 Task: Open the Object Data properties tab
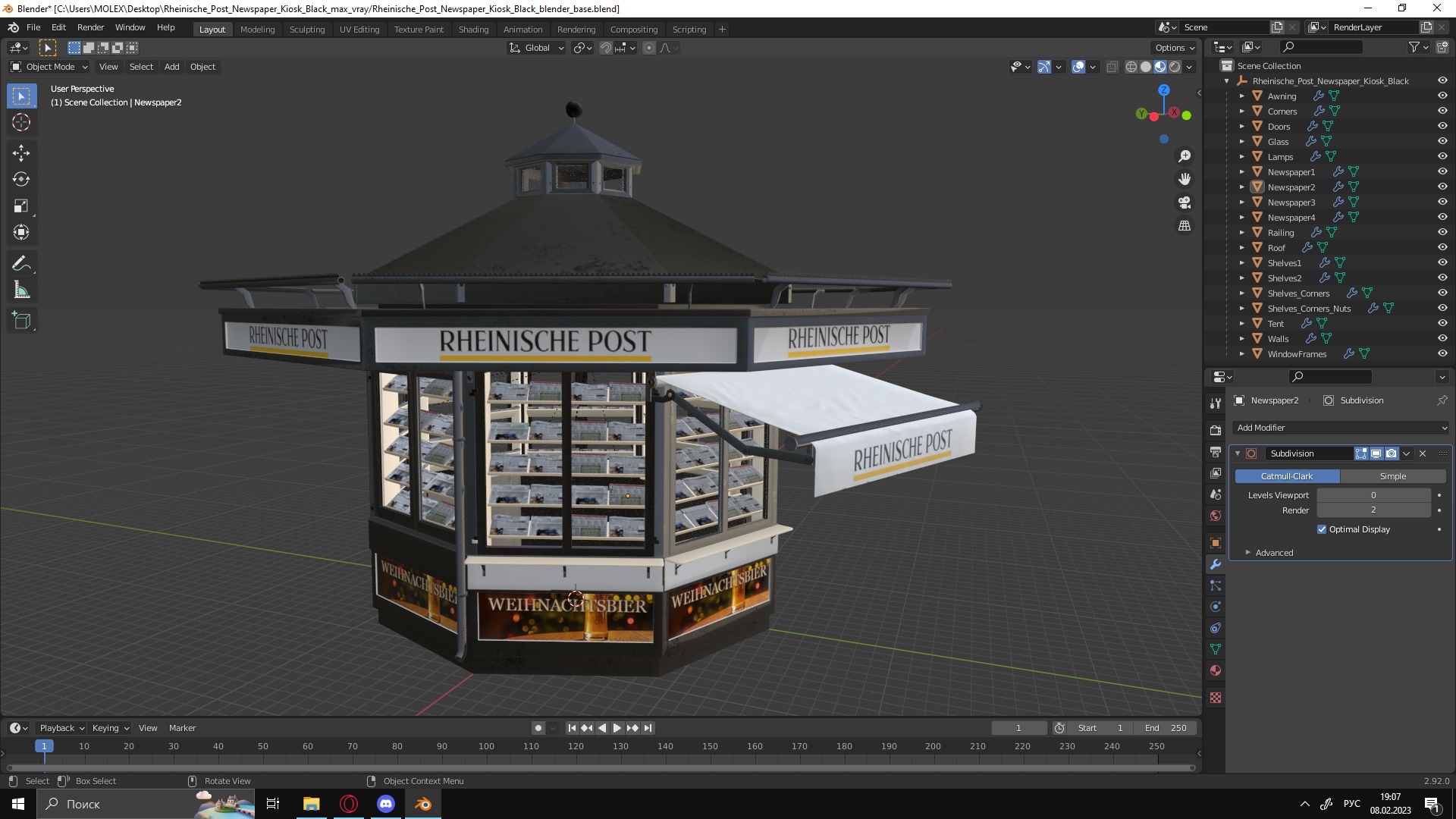click(1216, 649)
